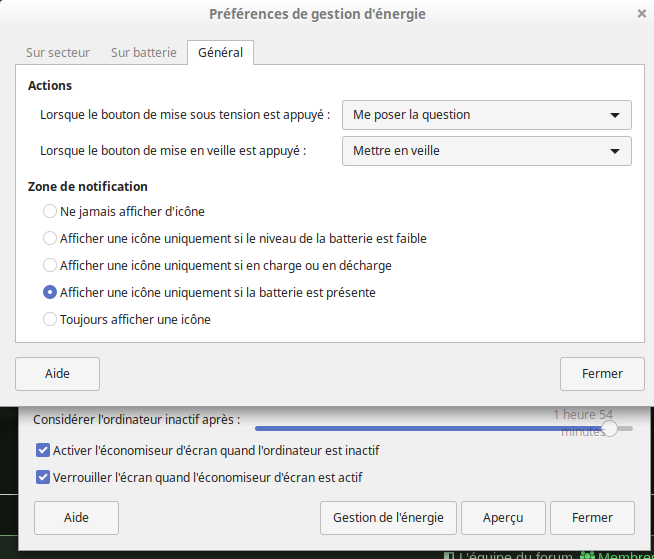Click the inactivity delay slider handle
This screenshot has width=654, height=559.
click(x=609, y=428)
